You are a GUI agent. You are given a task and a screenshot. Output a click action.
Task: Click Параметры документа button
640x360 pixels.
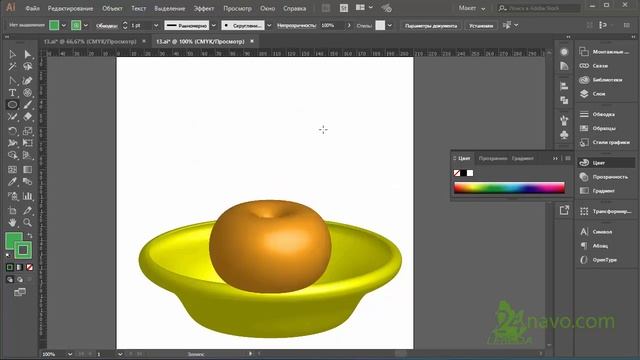pos(431,26)
